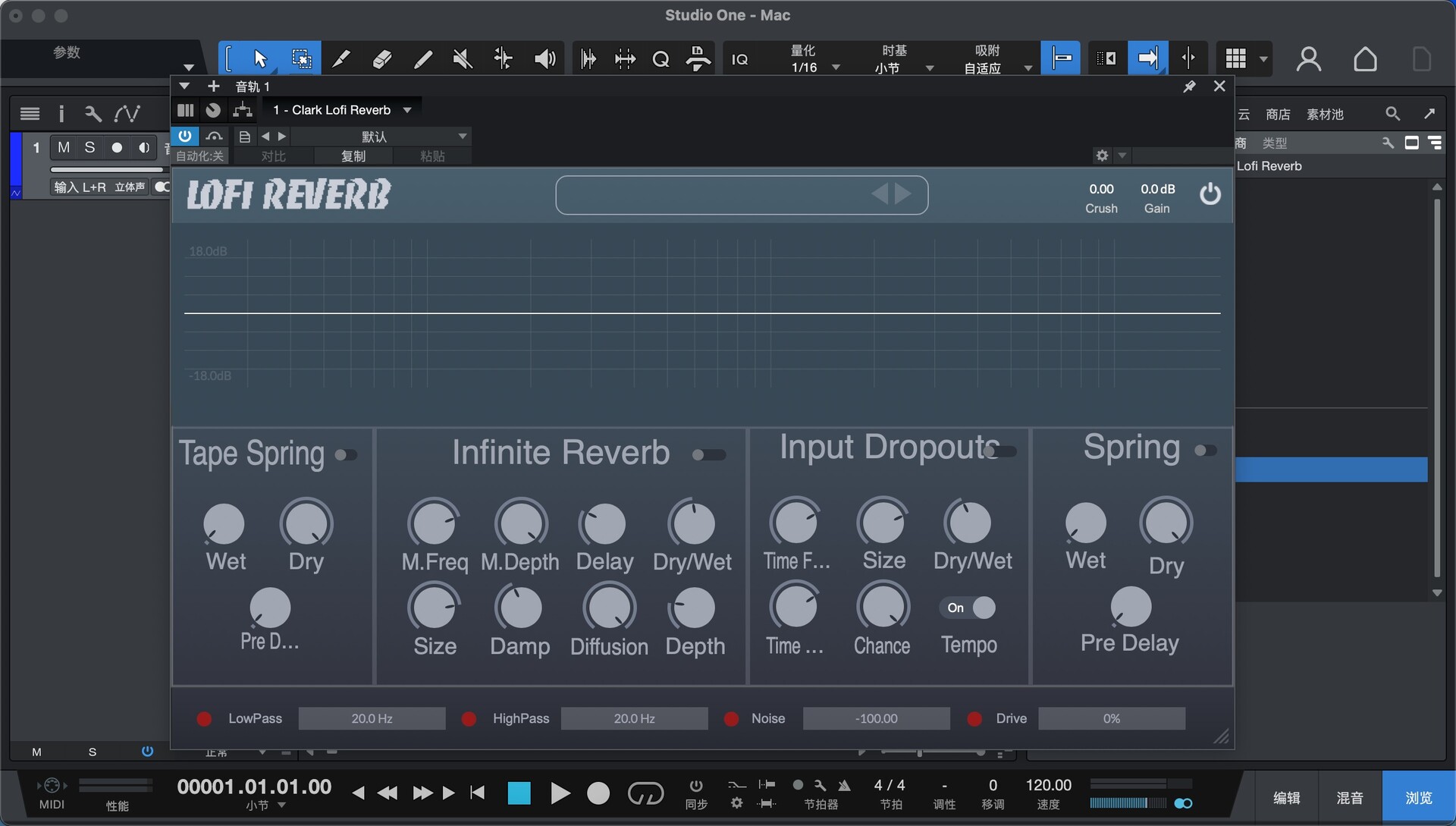Open the 商店 Shop tab in browser
The width and height of the screenshot is (1456, 826).
tap(1278, 115)
